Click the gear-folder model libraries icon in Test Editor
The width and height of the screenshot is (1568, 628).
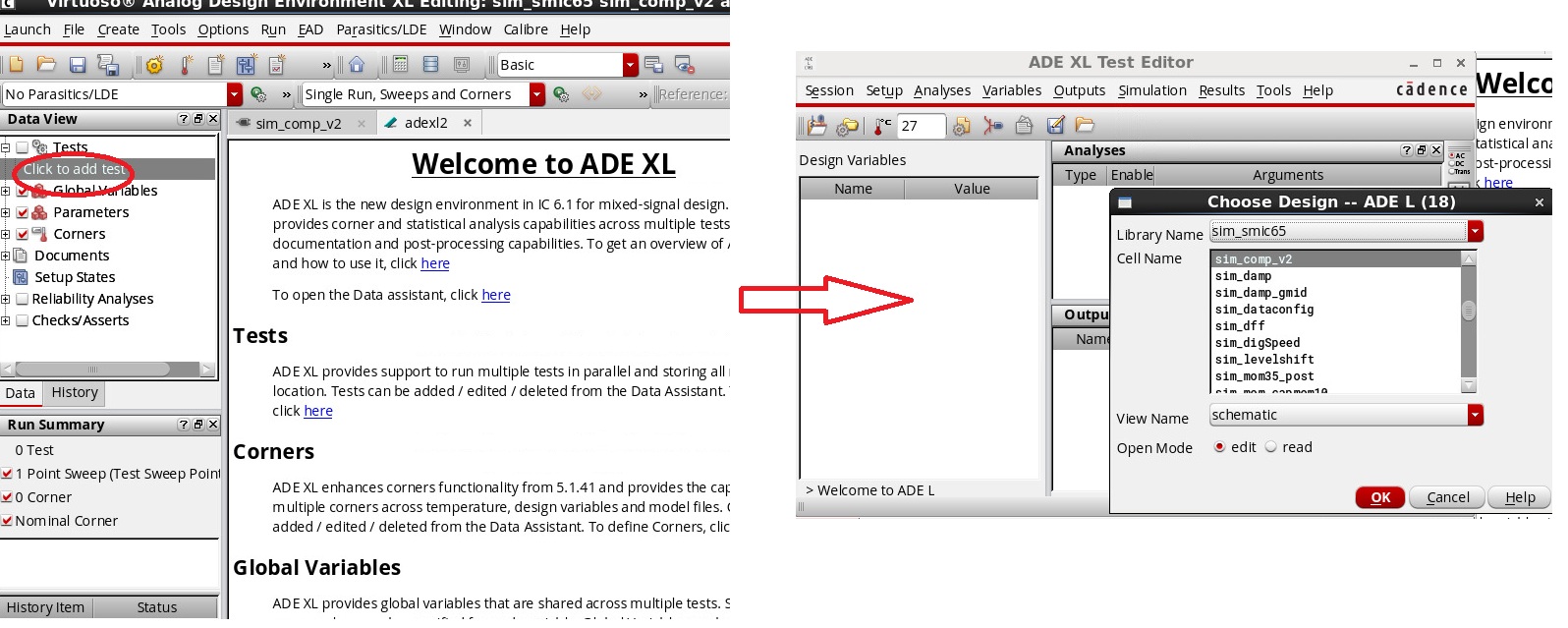click(x=847, y=126)
